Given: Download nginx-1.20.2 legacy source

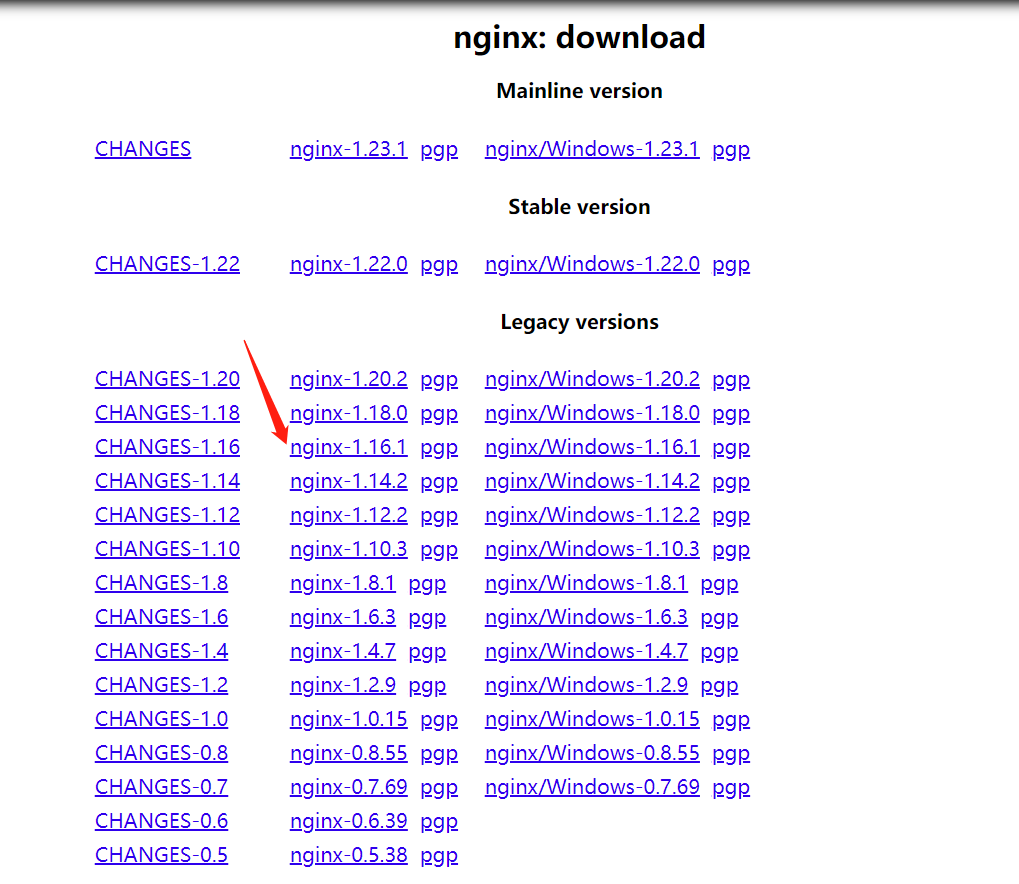Looking at the screenshot, I should pyautogui.click(x=348, y=378).
